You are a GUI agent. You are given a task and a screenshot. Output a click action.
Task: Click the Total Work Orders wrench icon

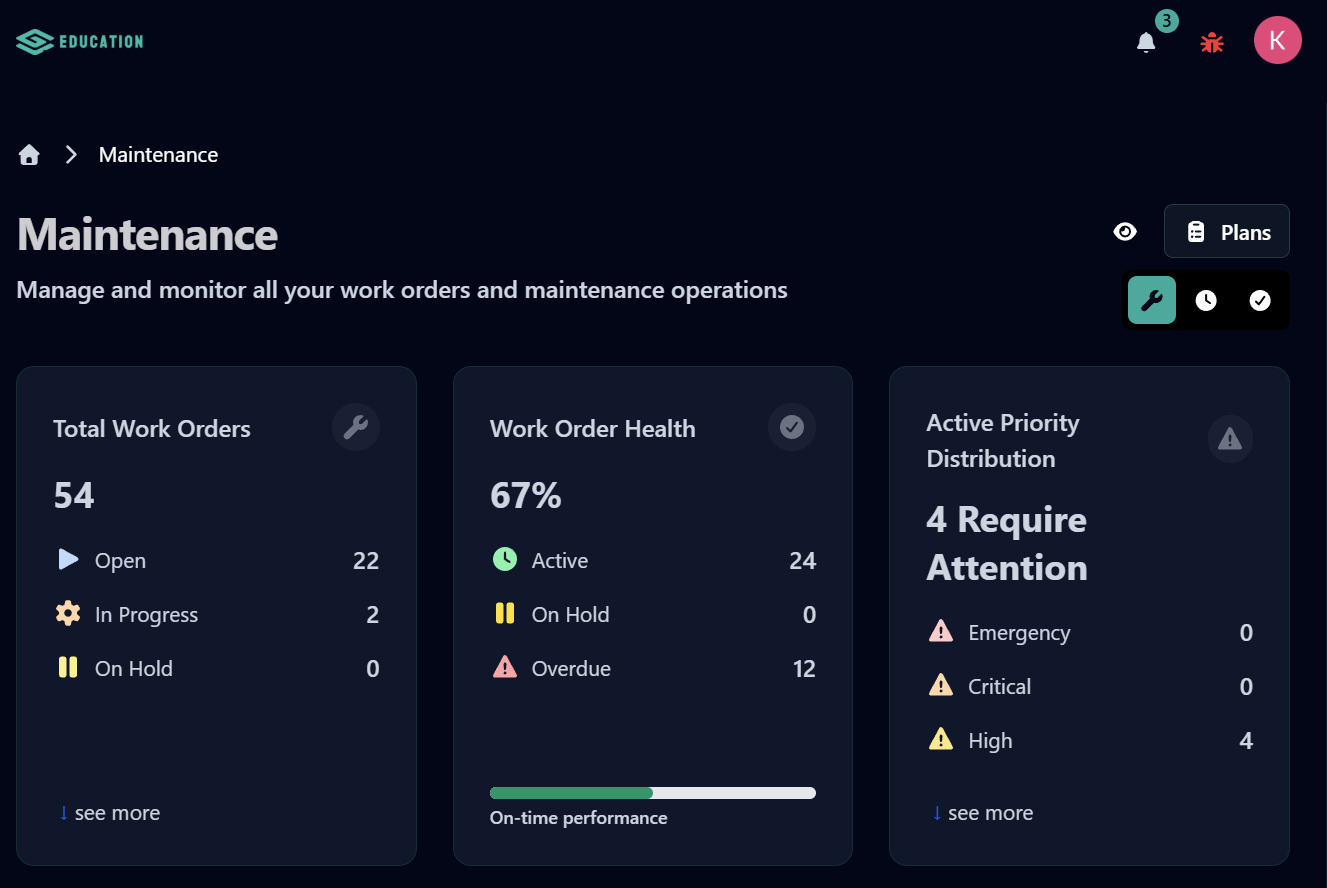coord(356,428)
